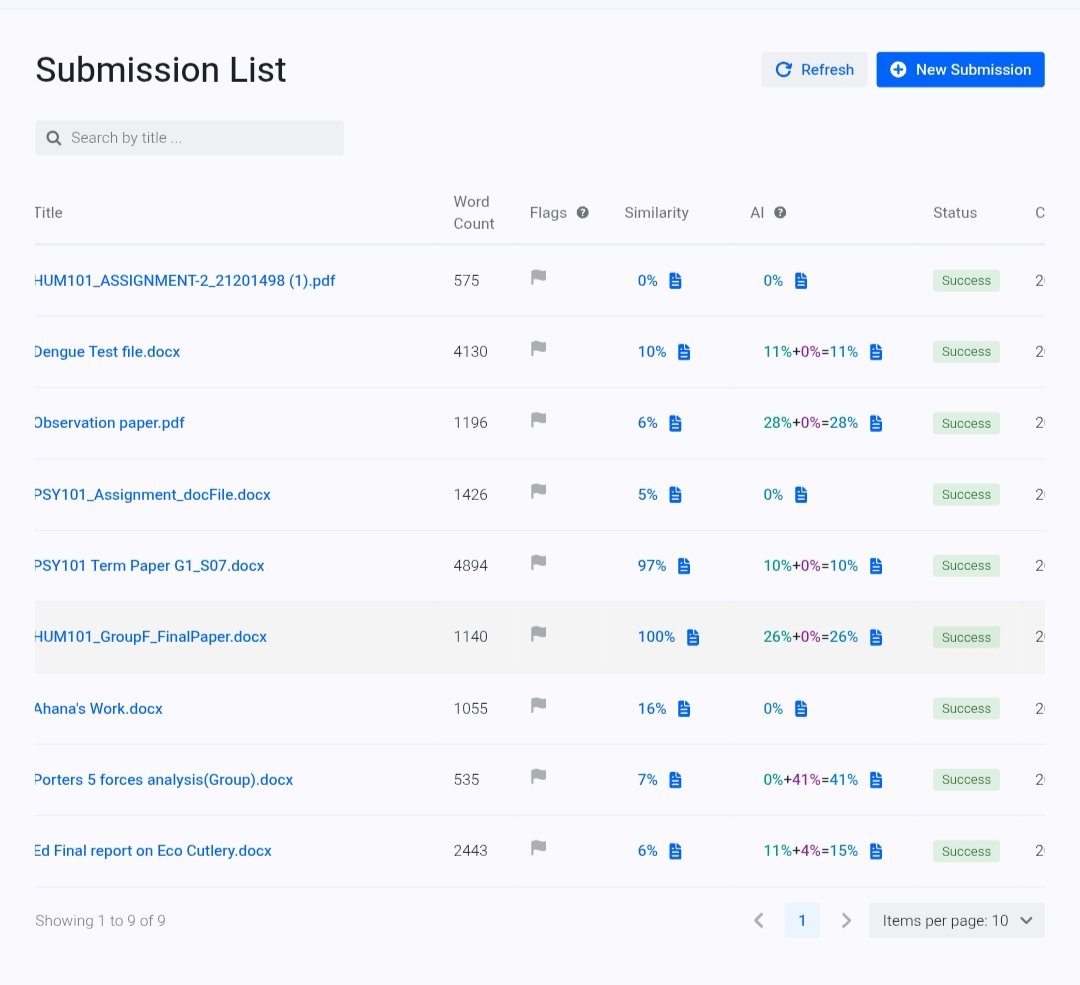Flag the Ahana's Work.docx submission
Screen dimensions: 1080x985
pos(538,706)
